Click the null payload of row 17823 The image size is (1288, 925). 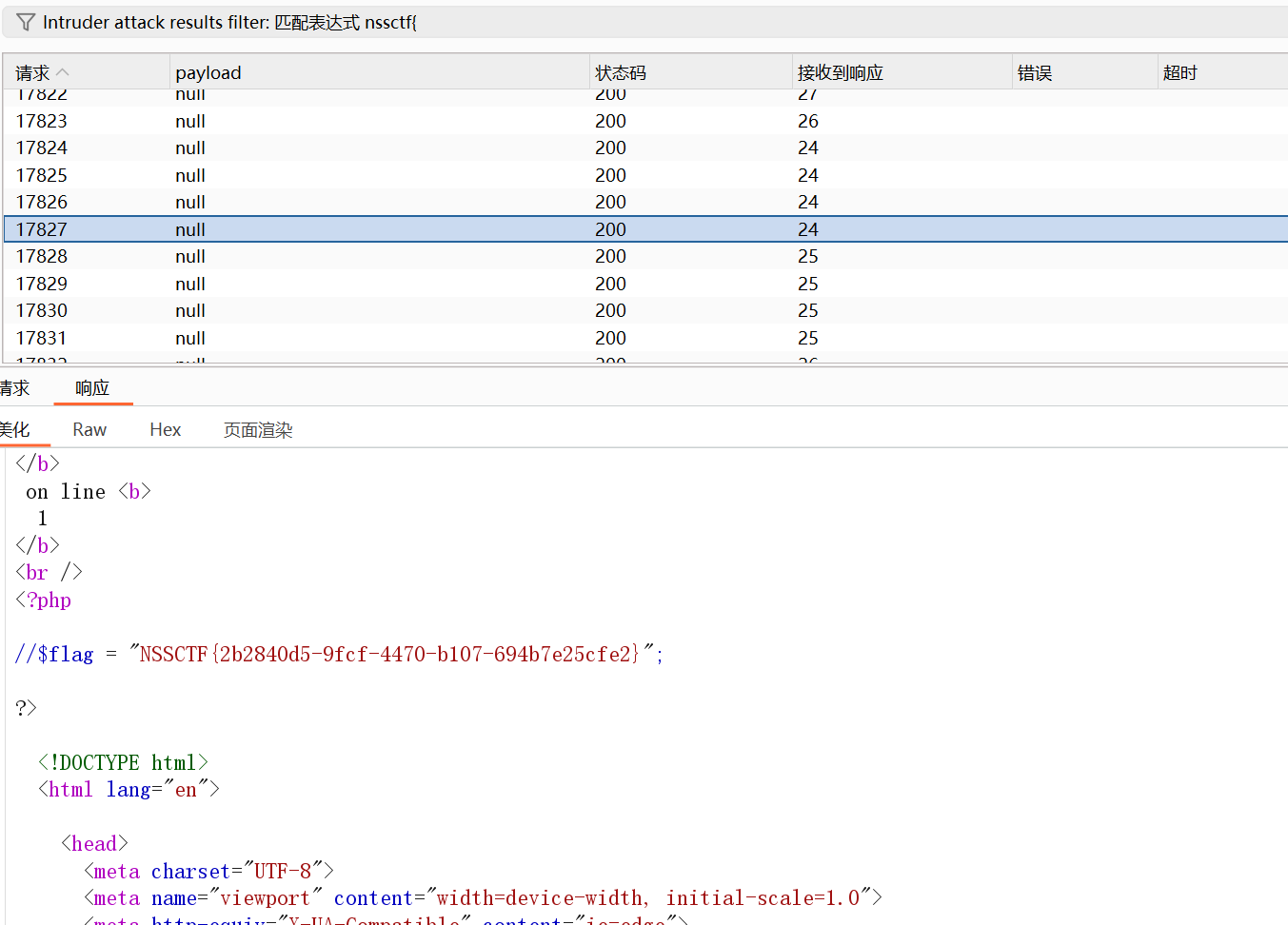[190, 121]
